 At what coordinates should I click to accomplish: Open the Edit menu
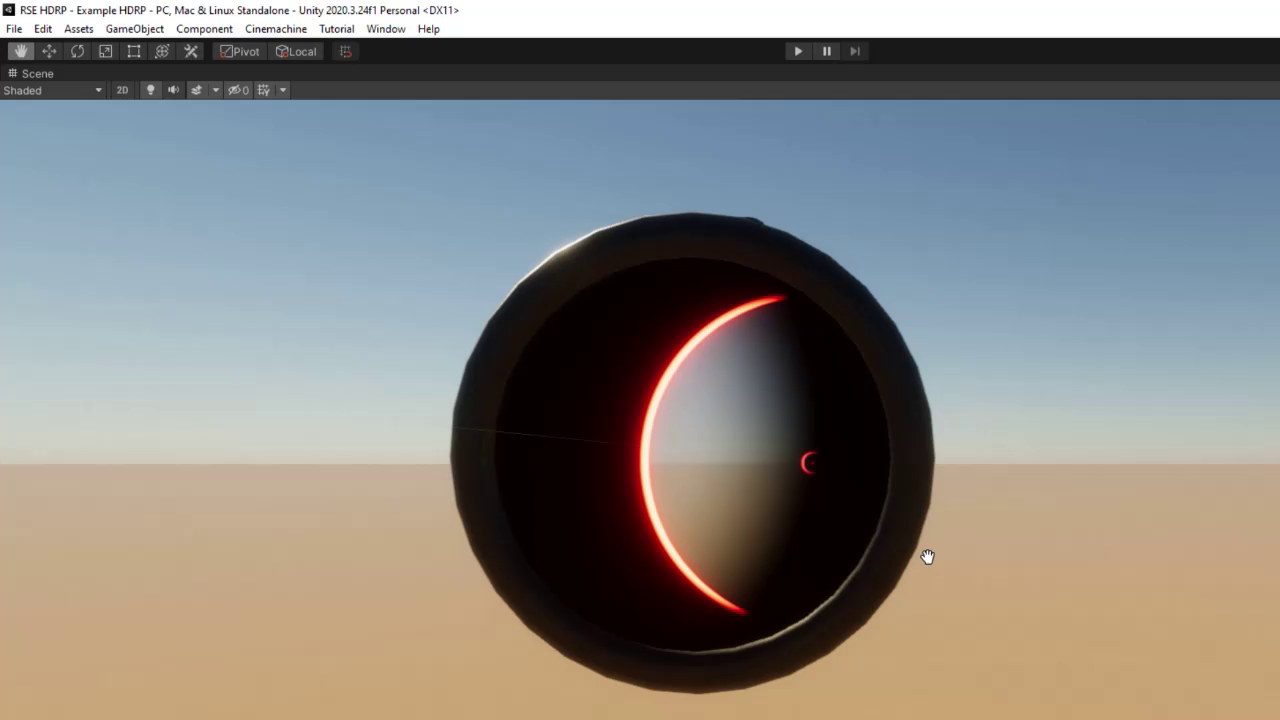point(43,29)
